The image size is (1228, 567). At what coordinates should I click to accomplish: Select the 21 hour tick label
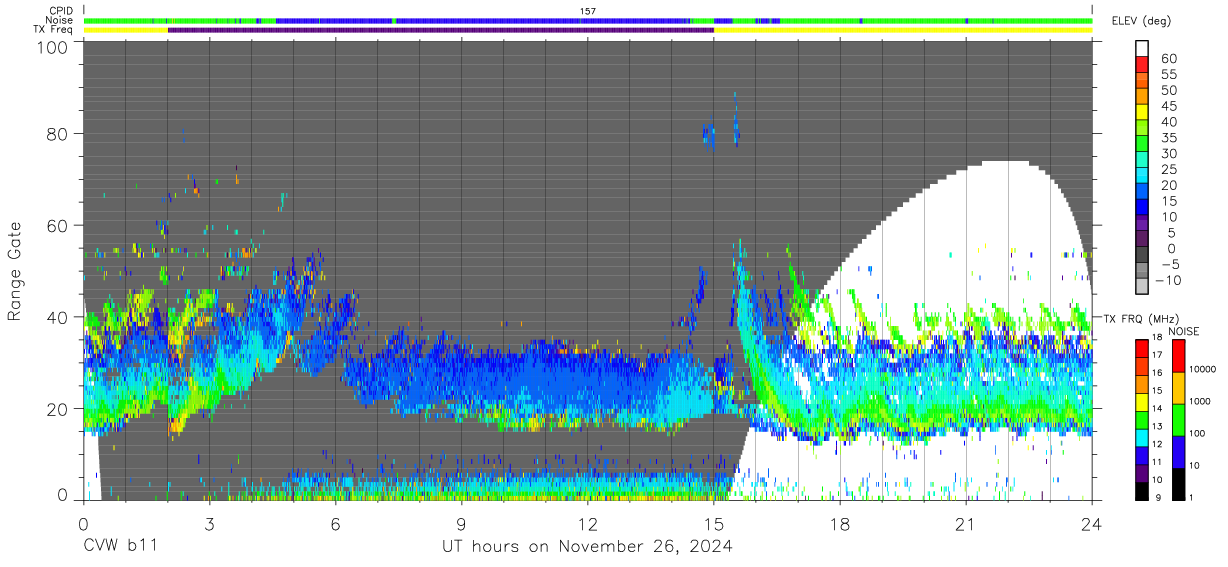[965, 524]
